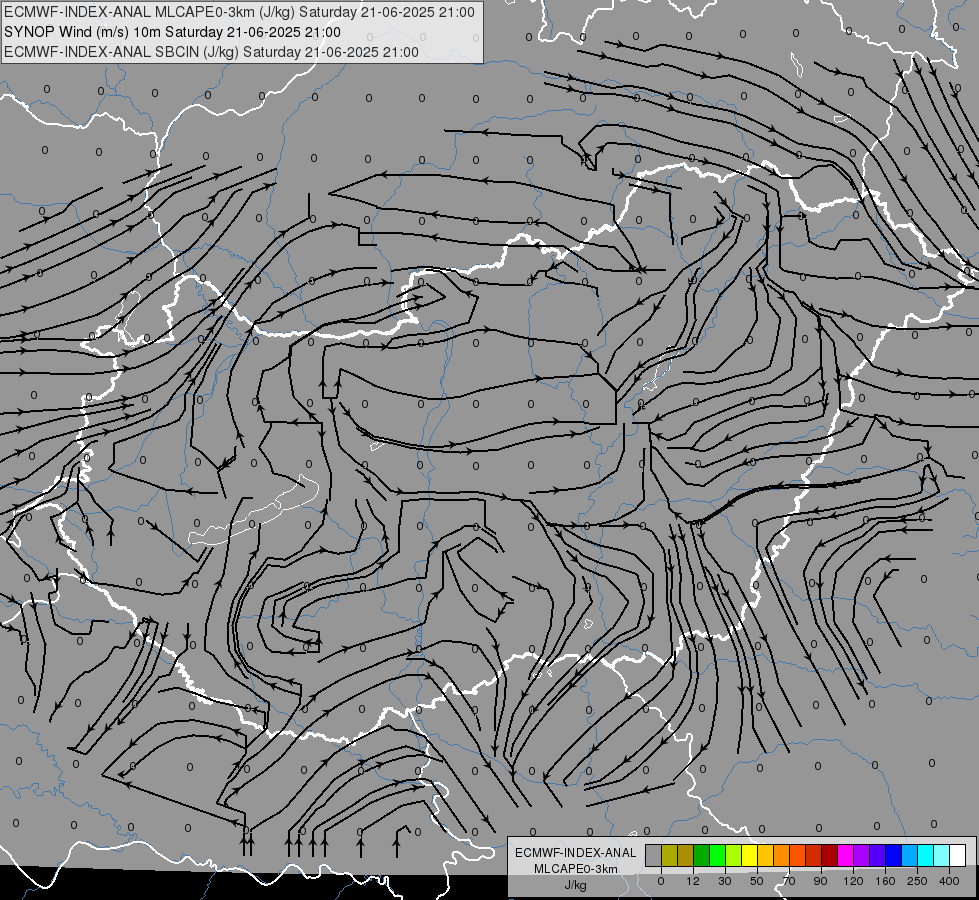
Task: Select the olive-yellow legend swatch after 0
Action: pos(669,855)
